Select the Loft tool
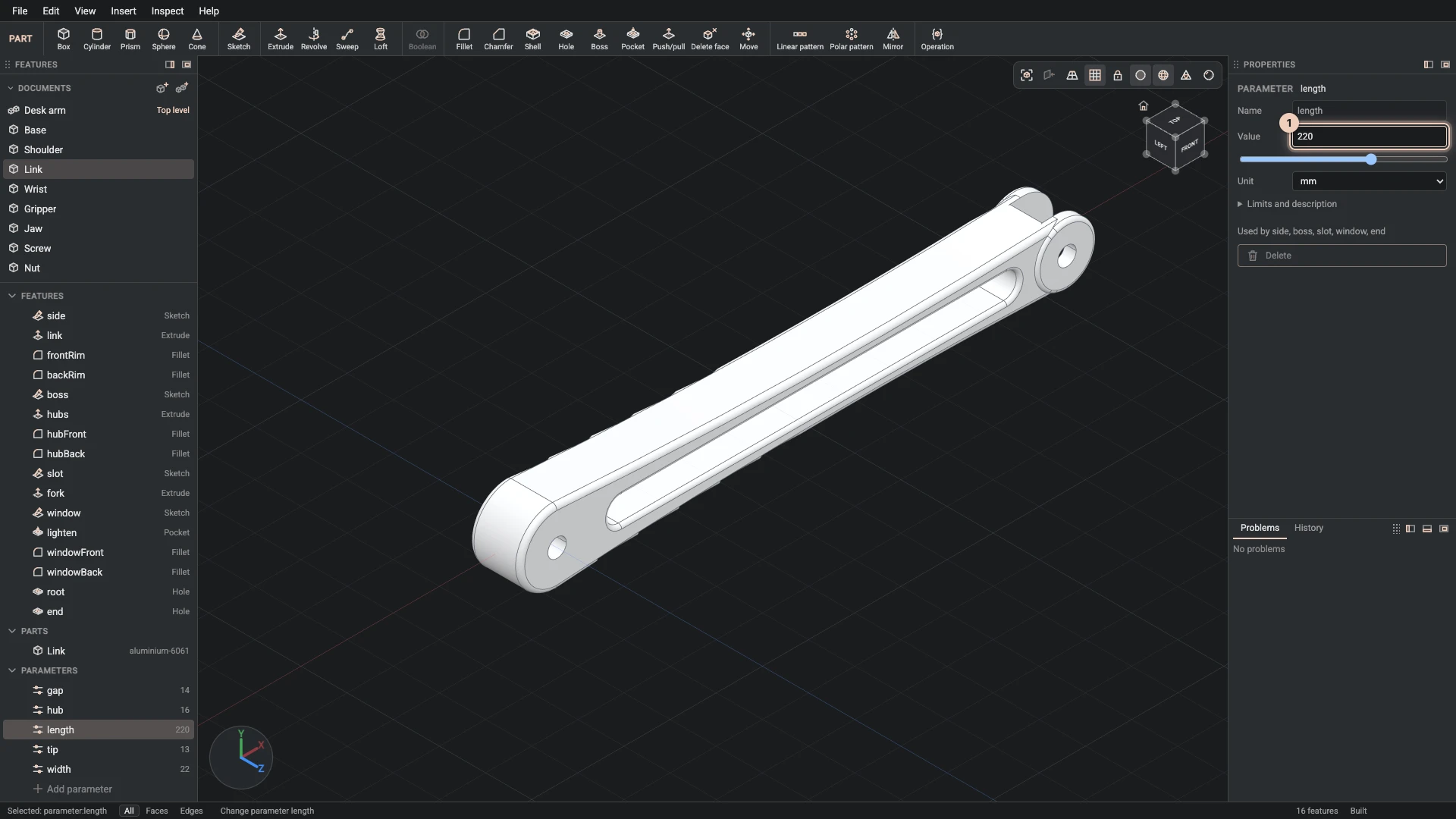Image resolution: width=1456 pixels, height=819 pixels. 381,39
